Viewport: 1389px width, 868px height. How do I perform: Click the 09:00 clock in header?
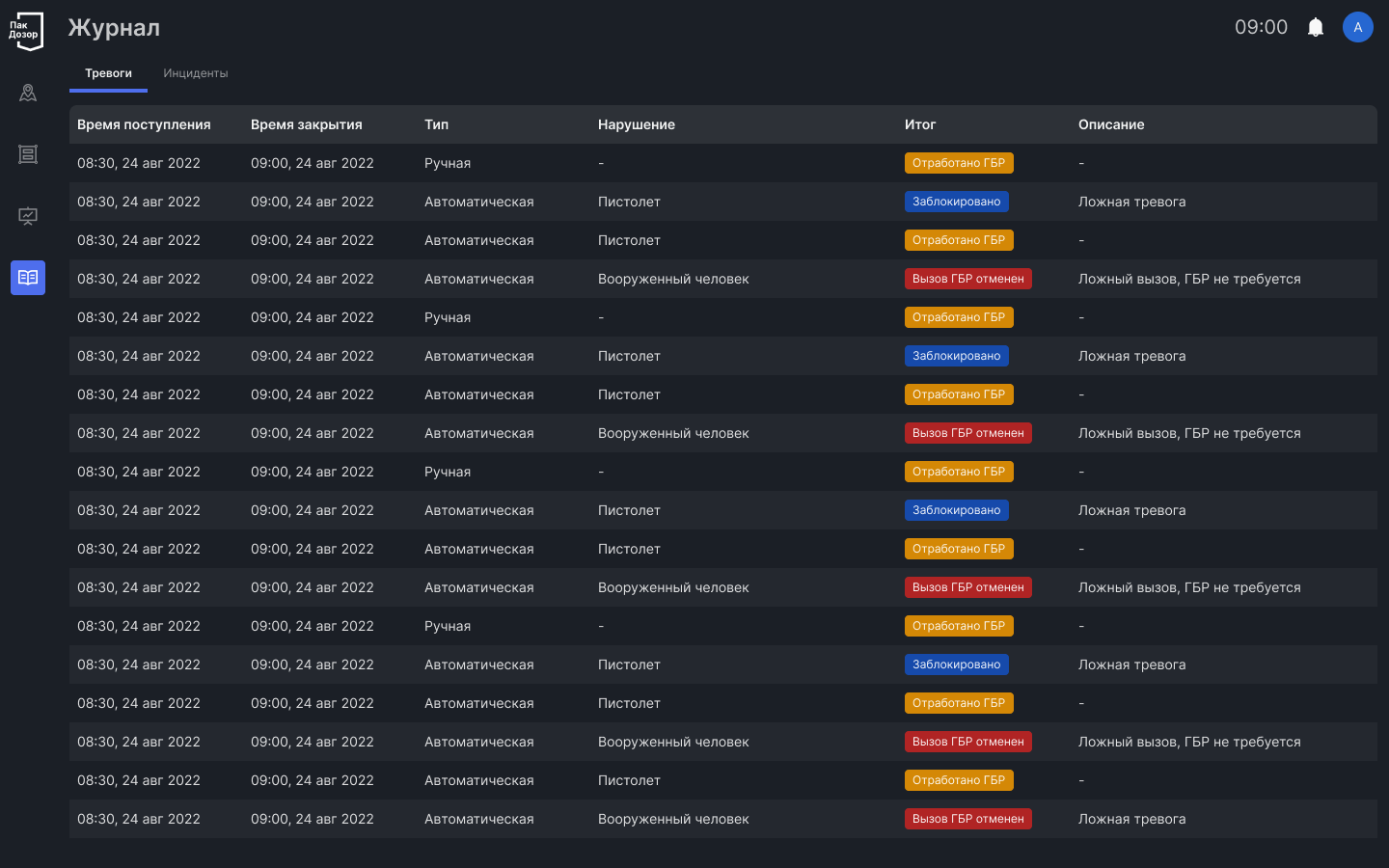point(1261,27)
